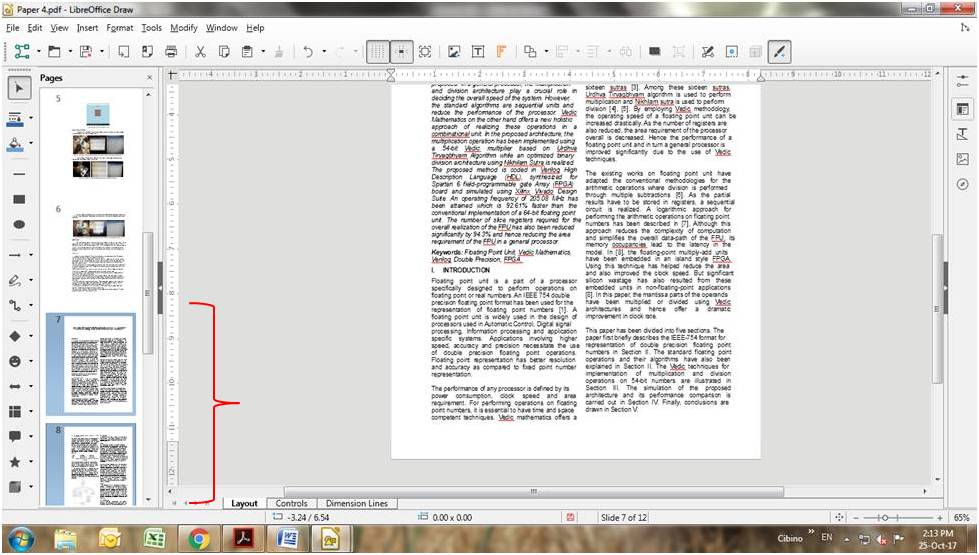Switch to the Controls layer tab
Screen dimensions: 979x555
pos(292,503)
